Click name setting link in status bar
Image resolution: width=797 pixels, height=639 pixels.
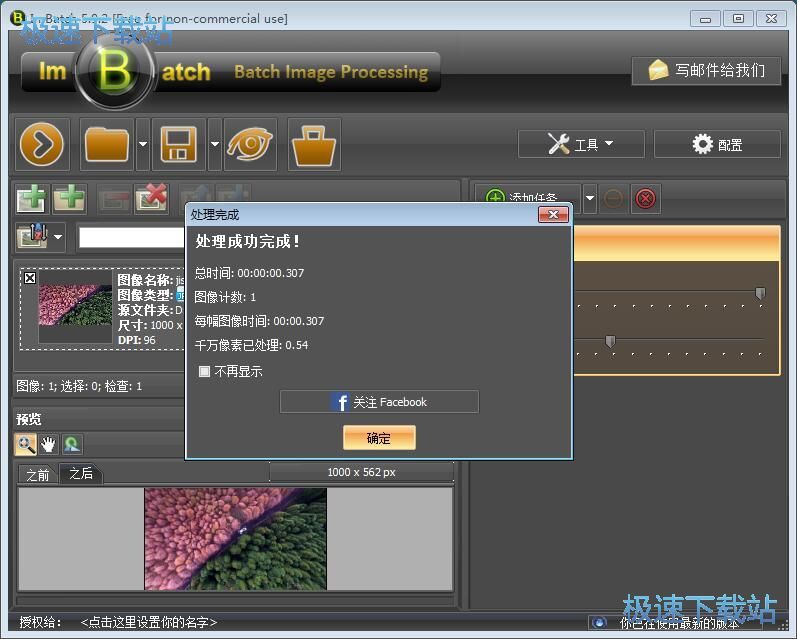point(149,622)
